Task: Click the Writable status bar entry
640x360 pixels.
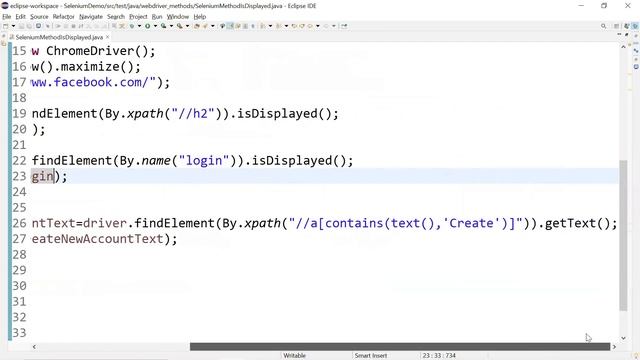Action: (x=294, y=356)
